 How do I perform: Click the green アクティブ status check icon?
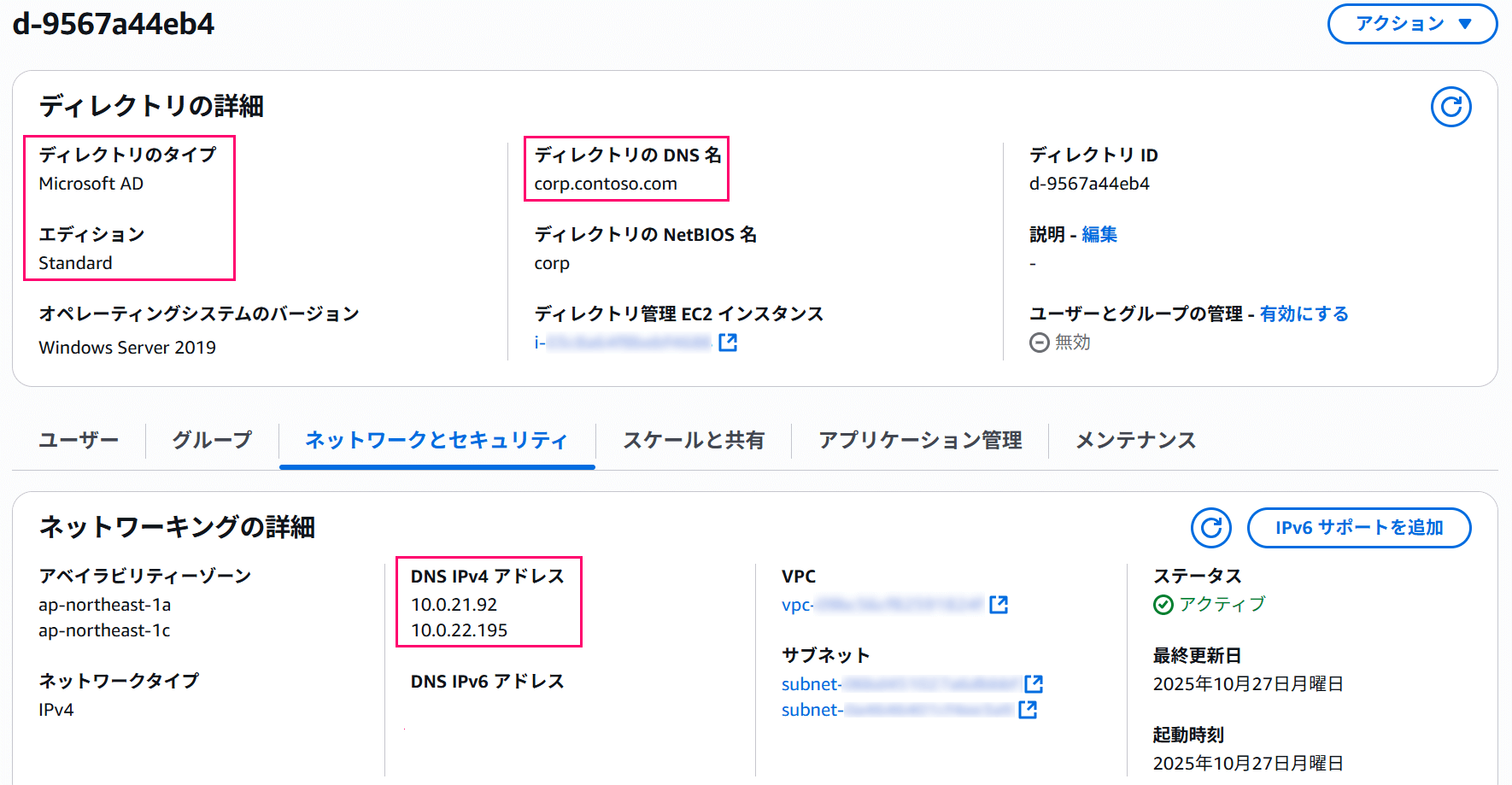[1163, 605]
